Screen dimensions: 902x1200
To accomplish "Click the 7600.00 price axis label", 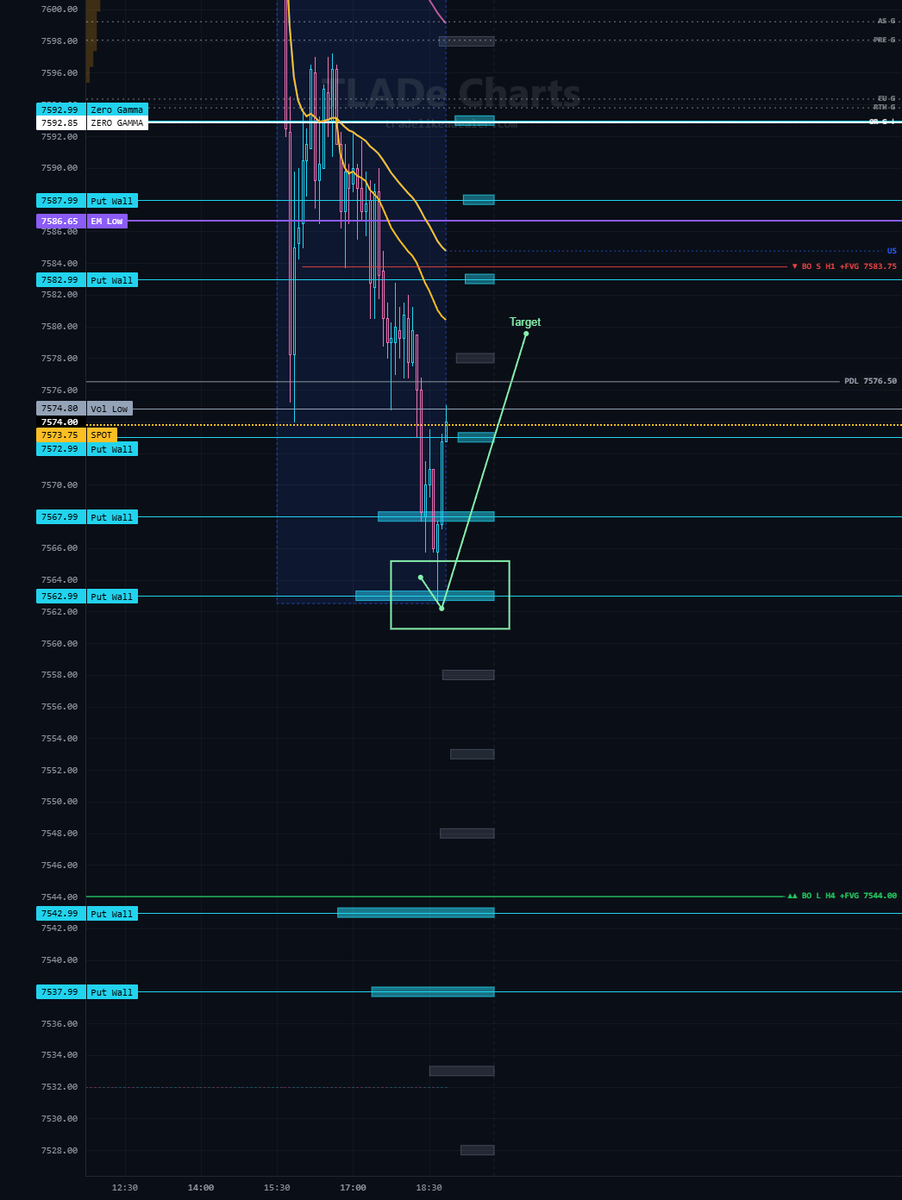I will [x=60, y=9].
